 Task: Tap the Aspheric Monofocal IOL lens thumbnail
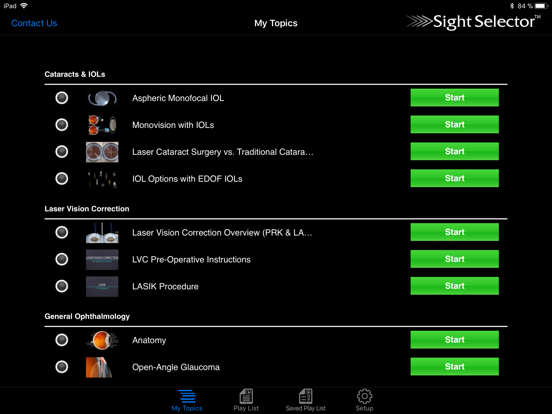coord(102,98)
